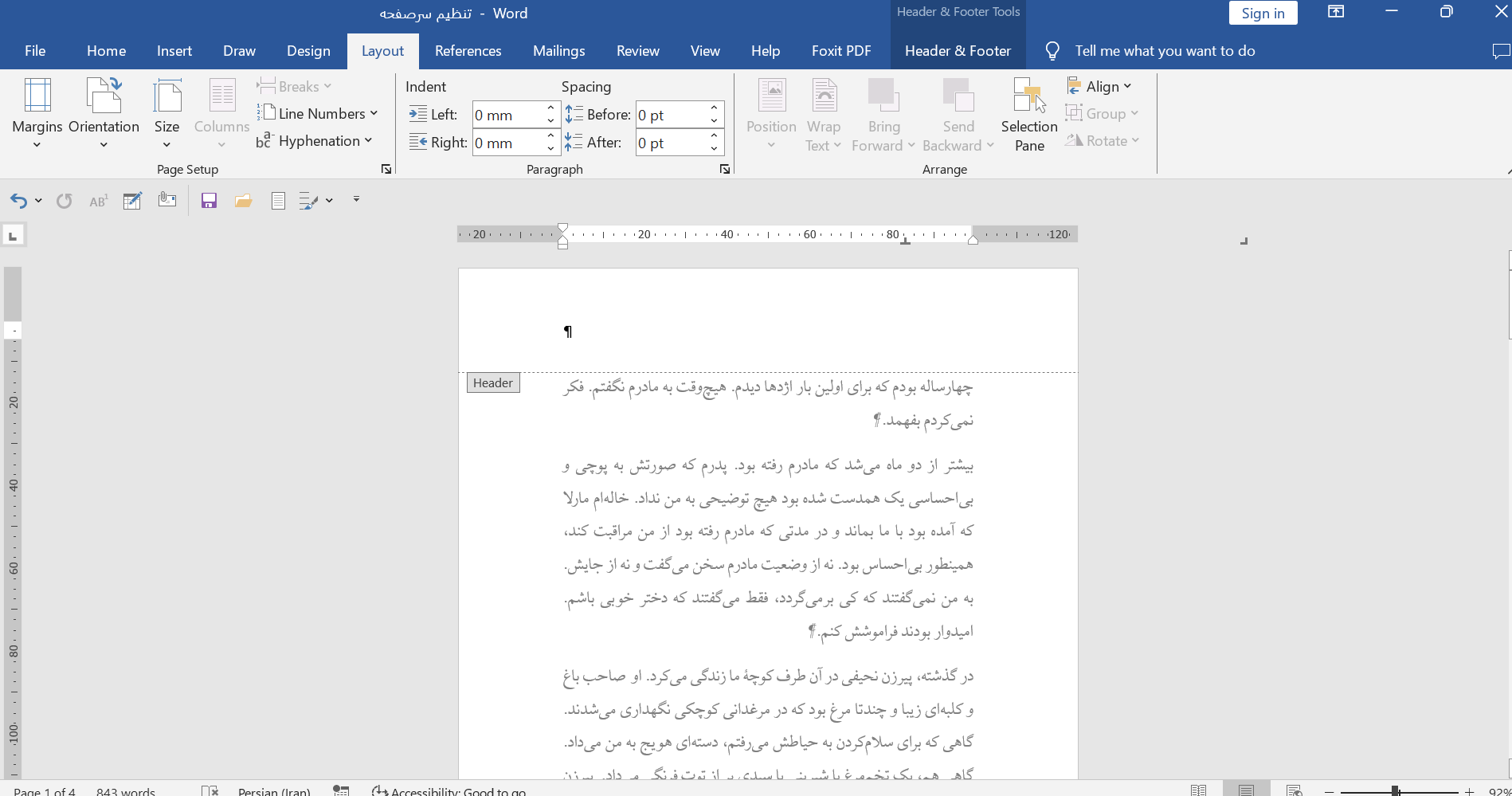The height and width of the screenshot is (796, 1512).
Task: Open Page Setup dialog launcher
Action: tap(386, 169)
